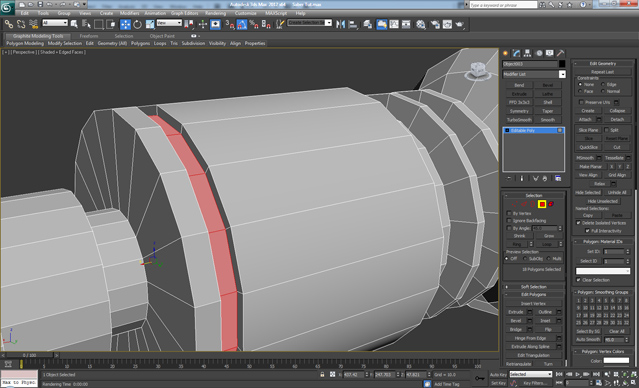
Task: Switch to Freeform ribbon tab
Action: (x=89, y=36)
